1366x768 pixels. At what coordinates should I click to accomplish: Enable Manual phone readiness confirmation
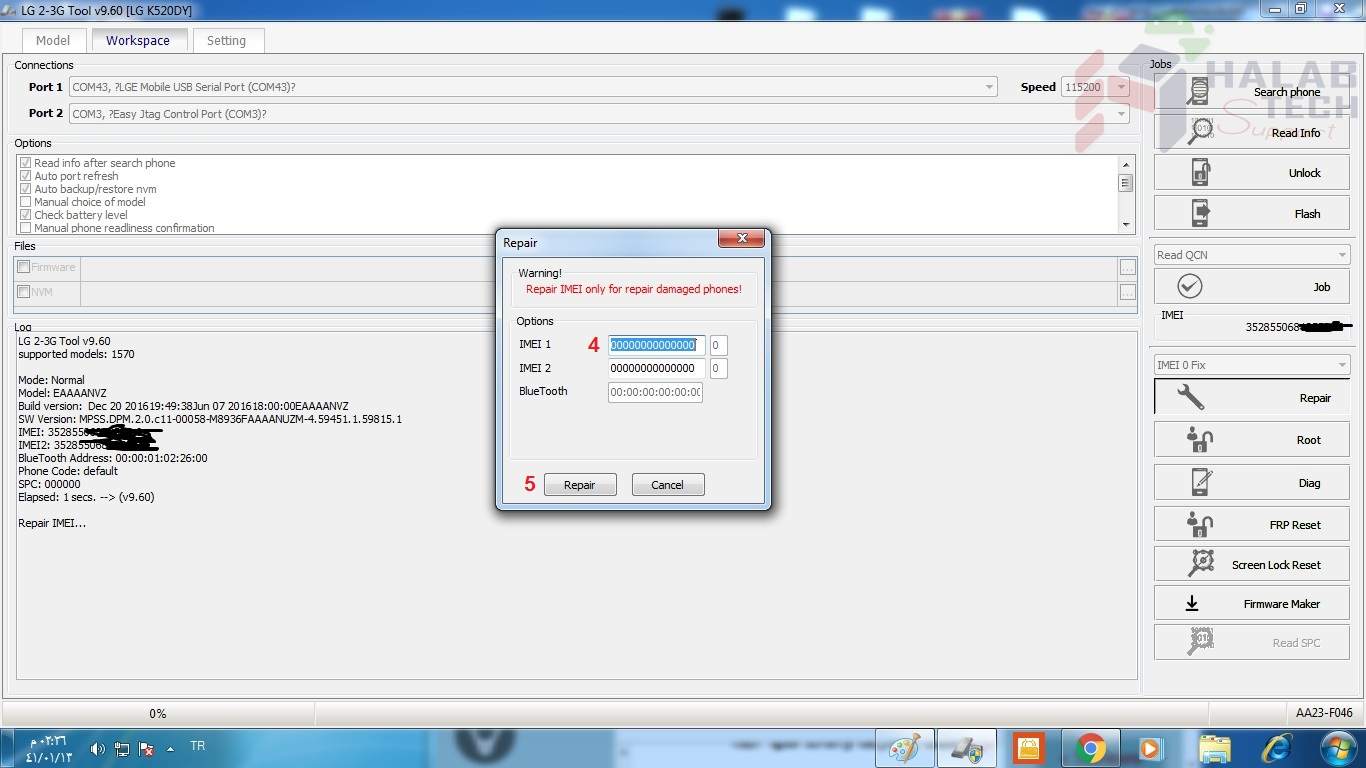pyautogui.click(x=26, y=228)
